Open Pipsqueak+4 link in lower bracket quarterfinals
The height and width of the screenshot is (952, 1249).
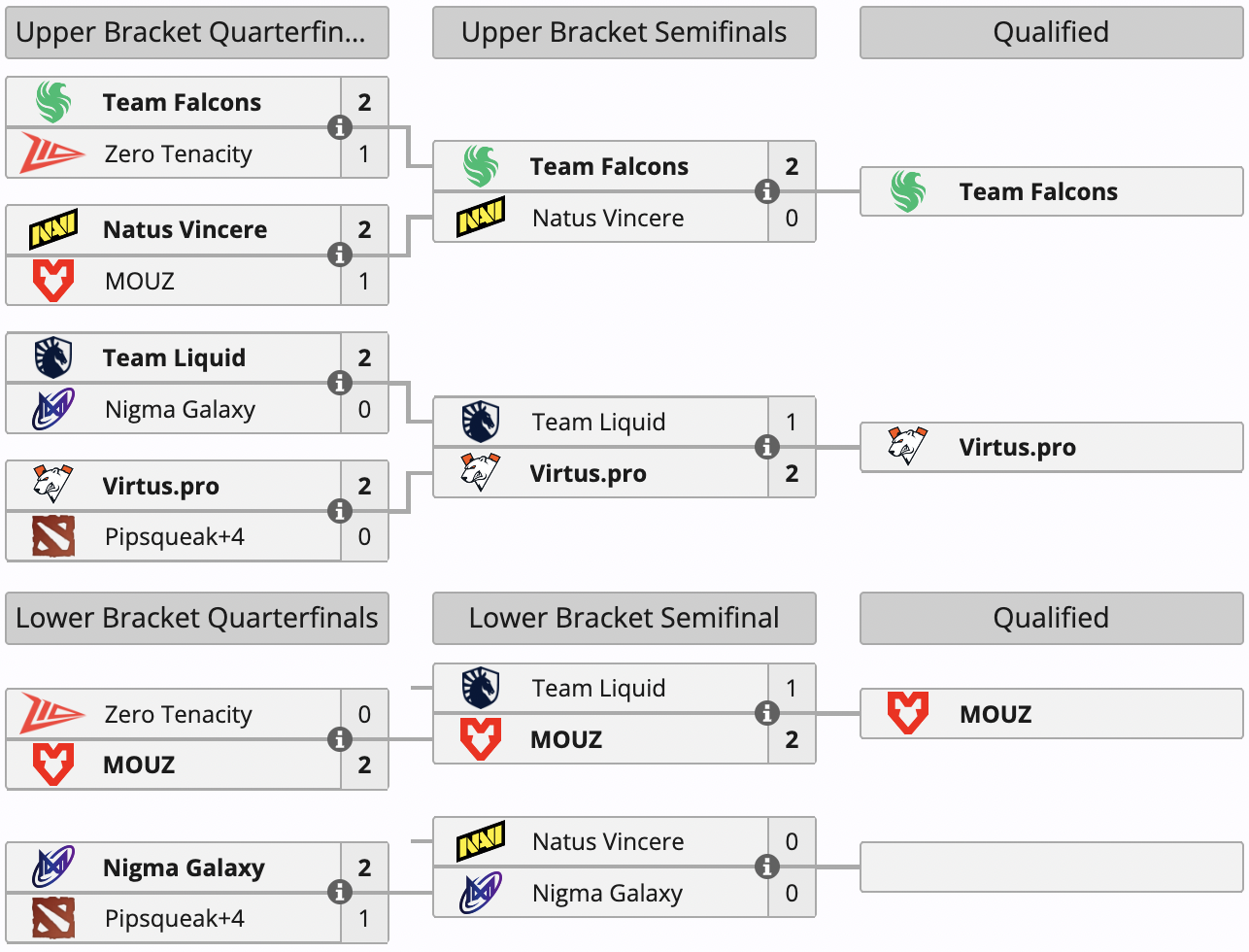[175, 918]
